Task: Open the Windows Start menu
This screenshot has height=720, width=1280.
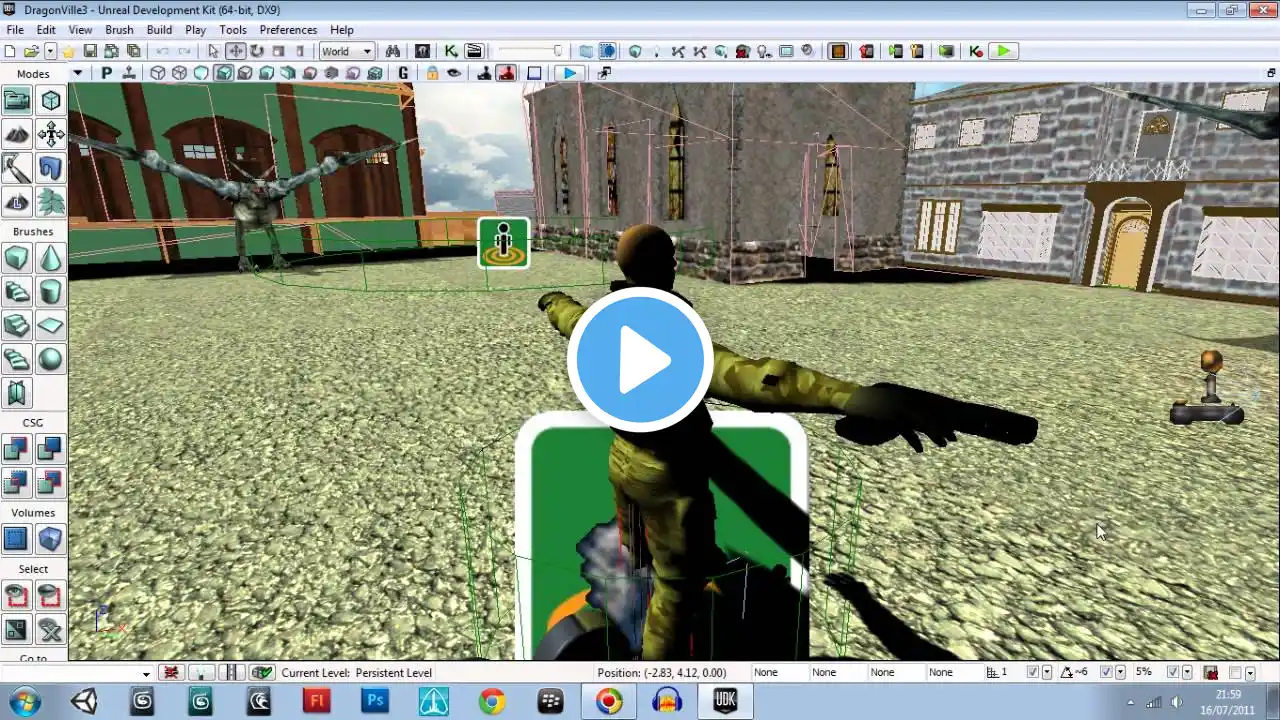Action: pyautogui.click(x=23, y=701)
